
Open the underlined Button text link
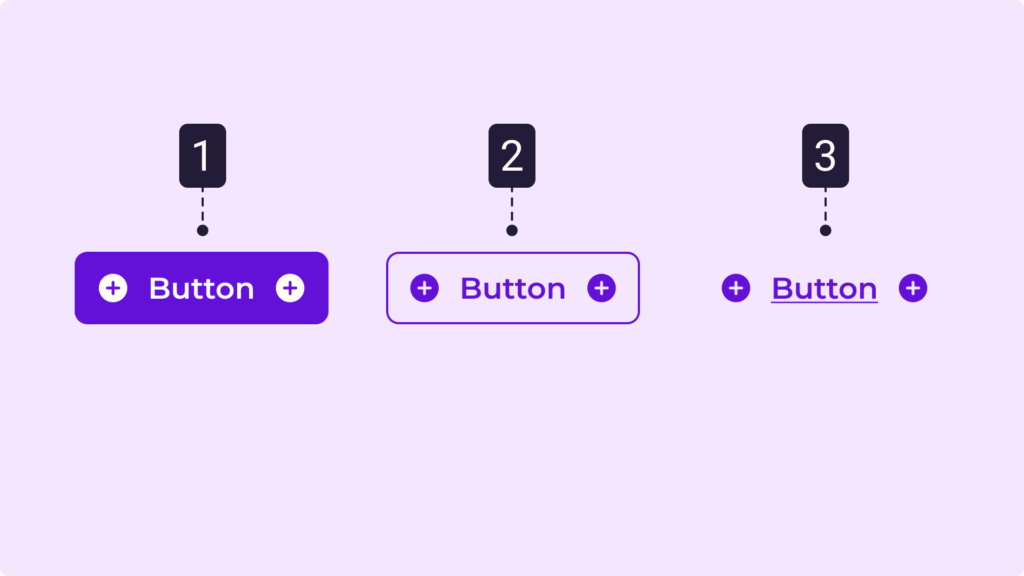824,289
